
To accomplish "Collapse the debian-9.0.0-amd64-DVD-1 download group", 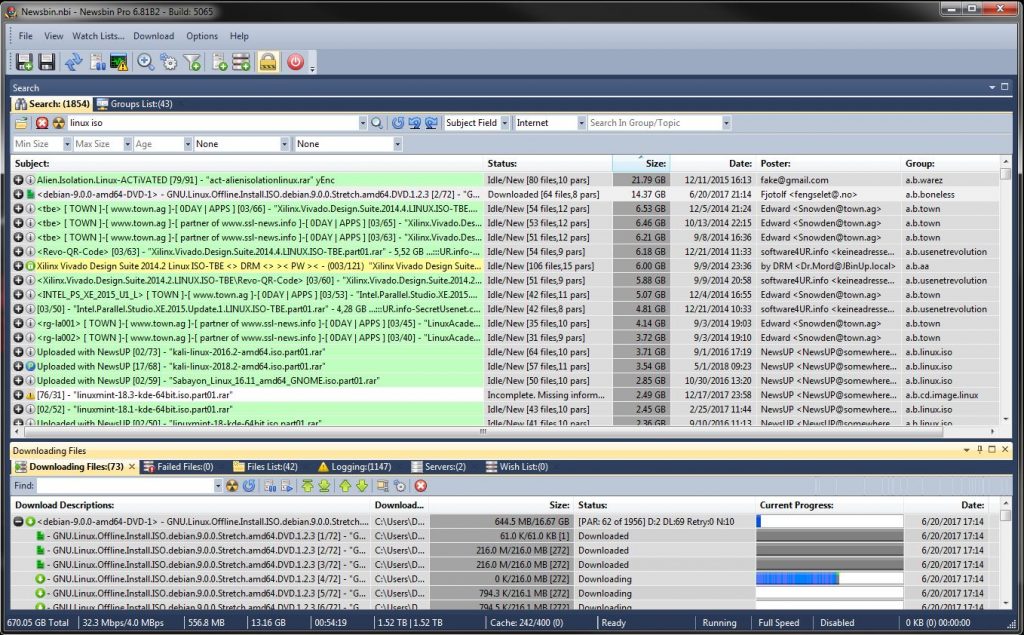I will (19, 522).
